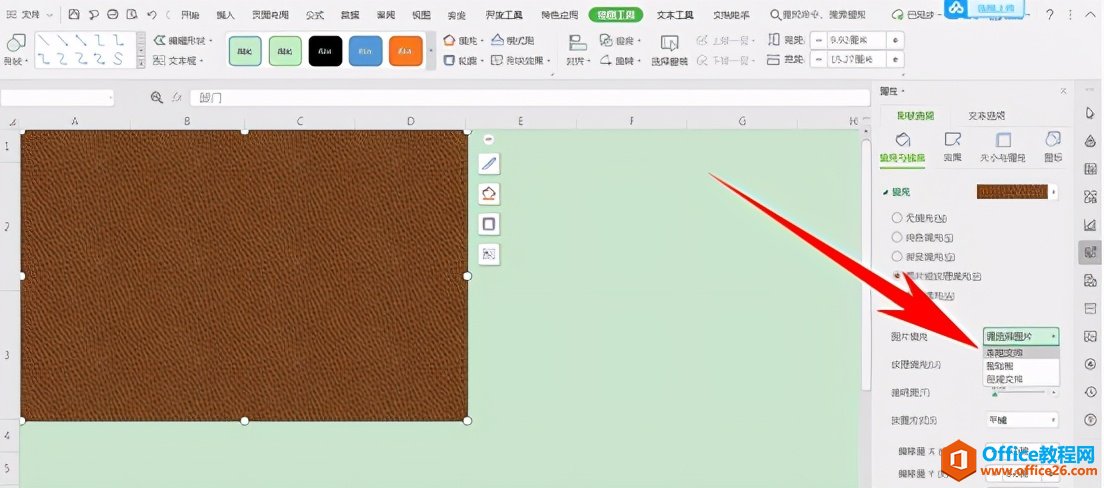Apply the black shape style preset
Viewport: 1104px width, 488px height.
[325, 51]
